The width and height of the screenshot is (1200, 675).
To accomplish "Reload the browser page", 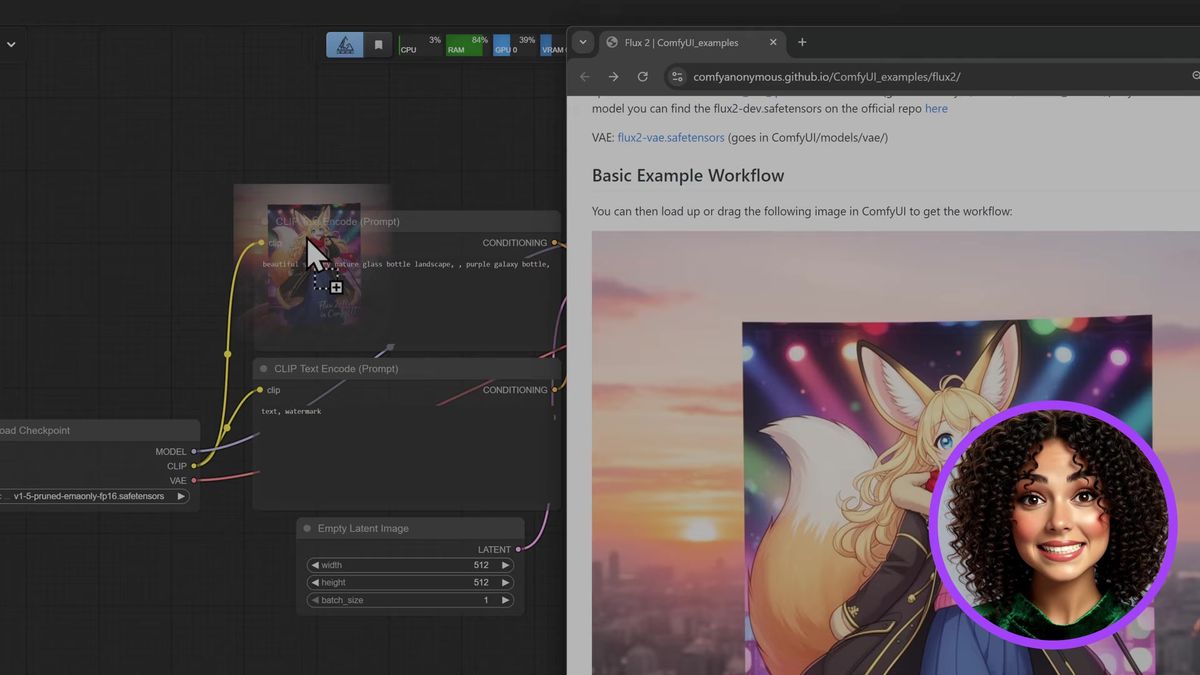I will pos(642,77).
